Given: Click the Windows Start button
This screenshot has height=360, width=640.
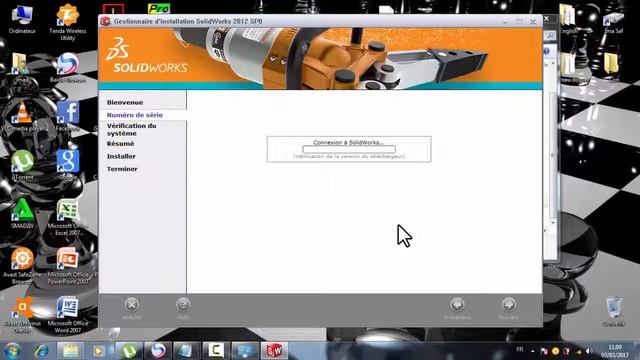Looking at the screenshot, I should pos(12,351).
